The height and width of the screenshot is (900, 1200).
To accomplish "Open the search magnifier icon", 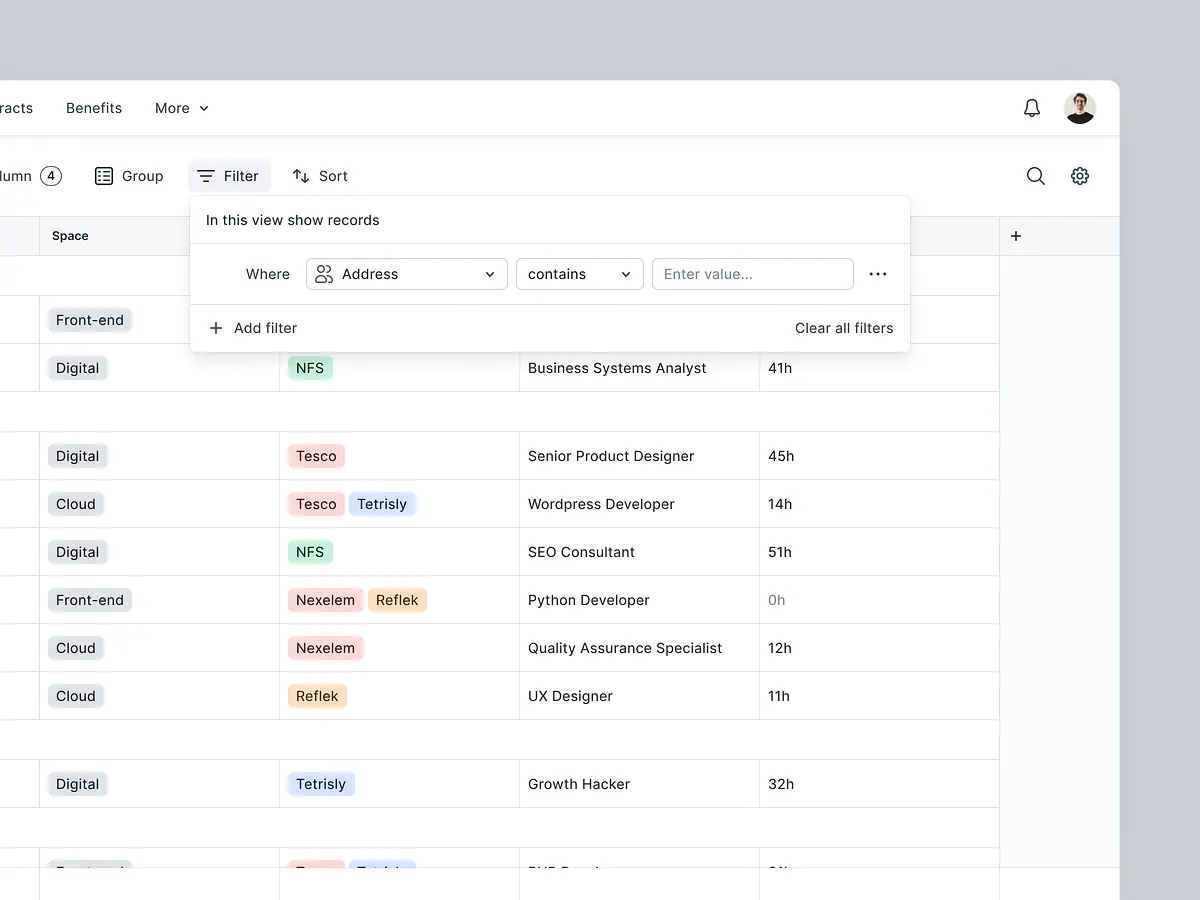I will pos(1036,176).
